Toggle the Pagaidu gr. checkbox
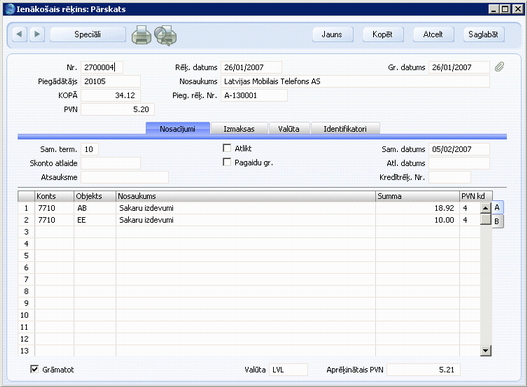 (227, 162)
